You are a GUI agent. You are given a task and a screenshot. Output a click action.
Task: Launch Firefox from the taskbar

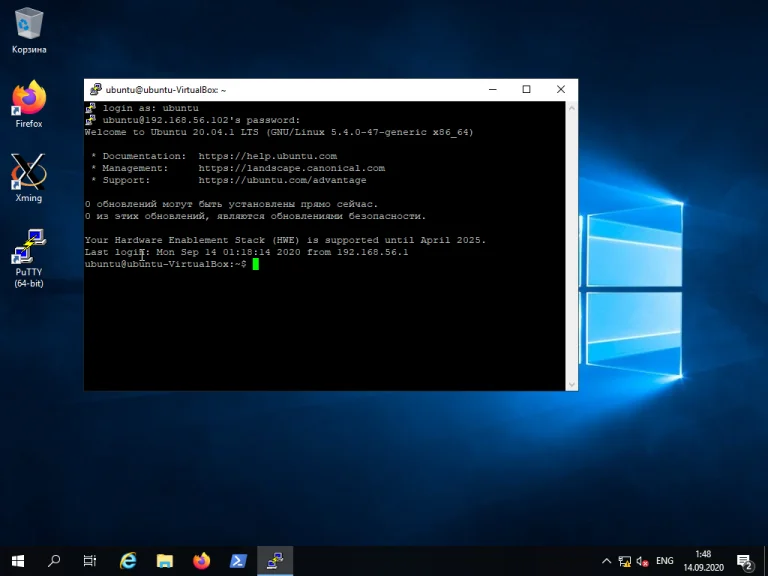pyautogui.click(x=202, y=561)
